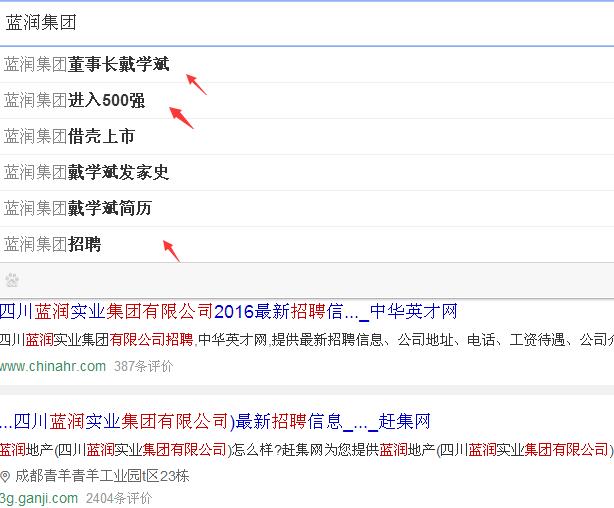Open the 3g.ganji.com site URL
614x508 pixels.
point(38,498)
